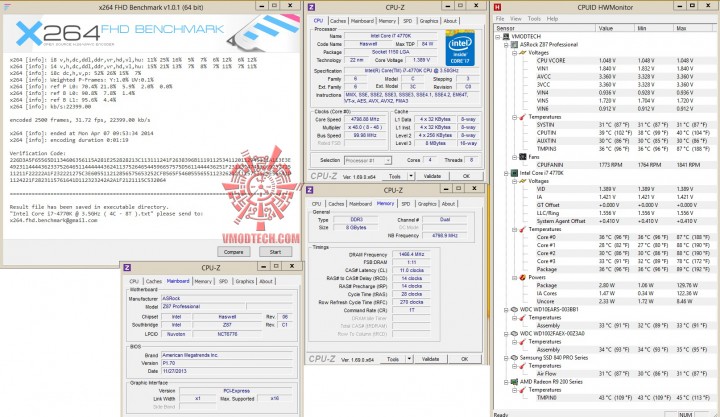Open the View menu in HWMonitor

[x=516, y=19]
